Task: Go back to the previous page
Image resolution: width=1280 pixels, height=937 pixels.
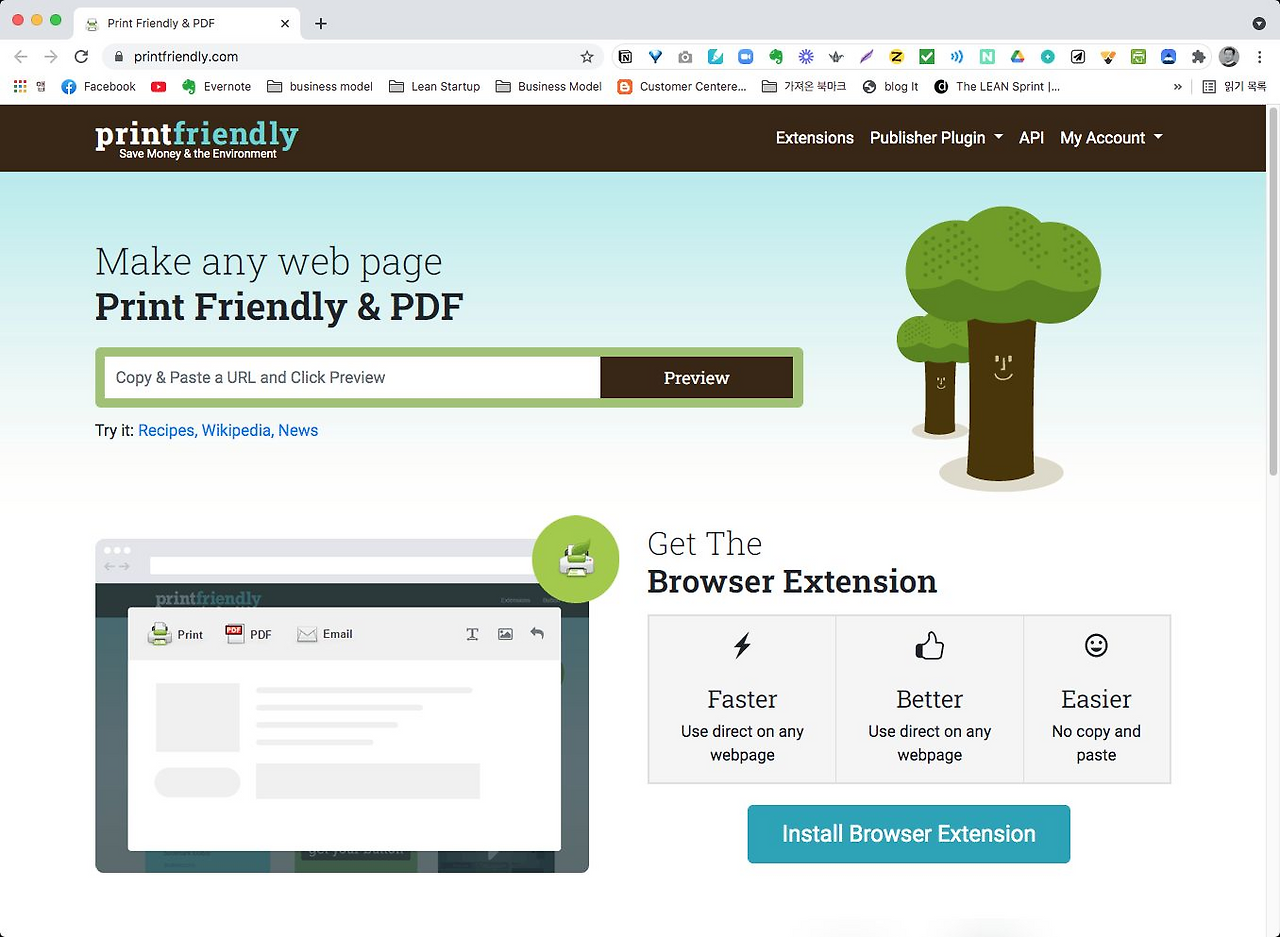Action: (x=21, y=57)
